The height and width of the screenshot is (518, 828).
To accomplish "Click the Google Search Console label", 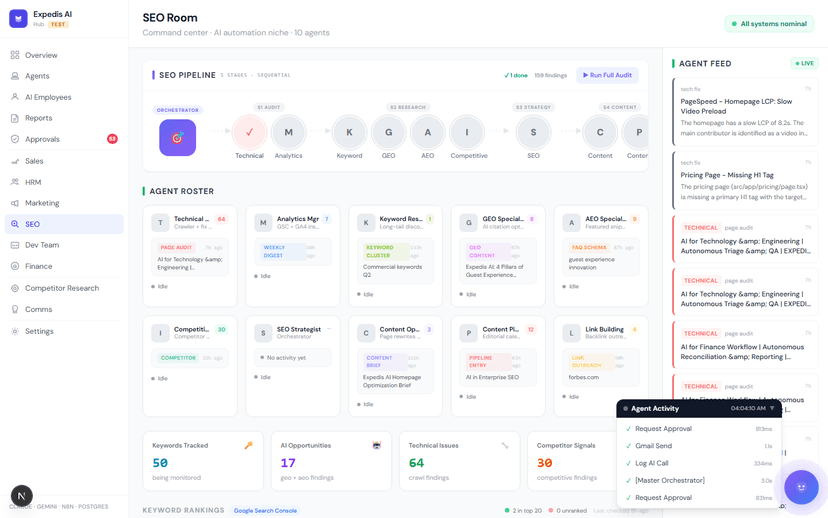I will tap(265, 511).
